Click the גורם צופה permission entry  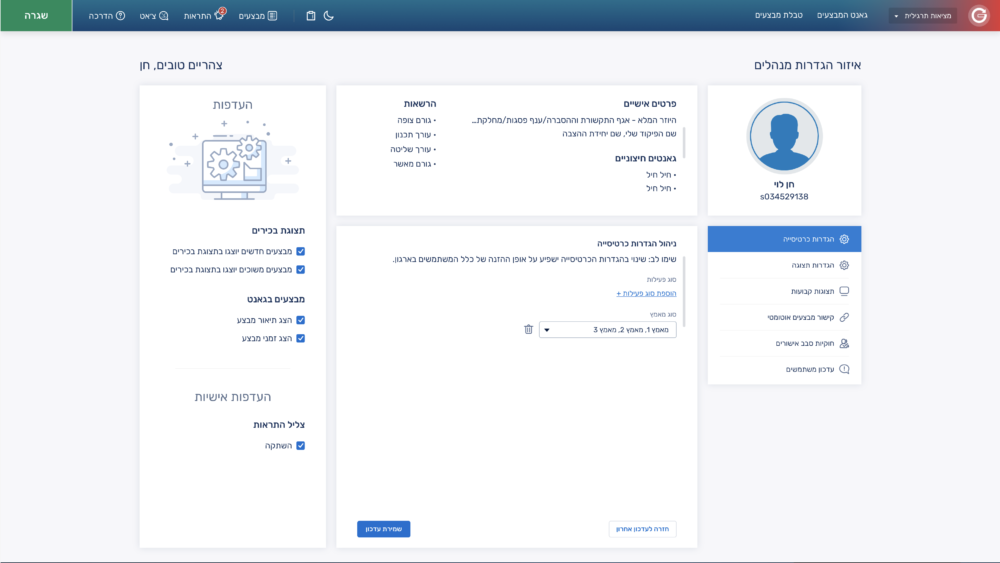(x=416, y=120)
